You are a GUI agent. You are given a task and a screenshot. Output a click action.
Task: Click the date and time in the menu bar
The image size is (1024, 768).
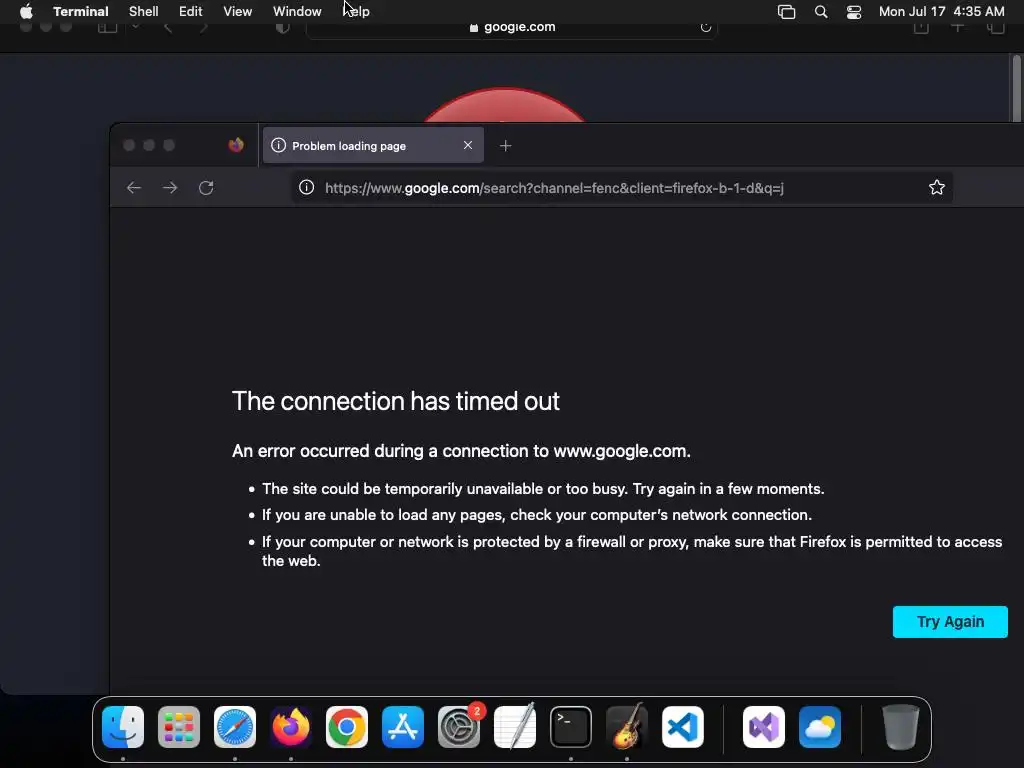pos(941,11)
